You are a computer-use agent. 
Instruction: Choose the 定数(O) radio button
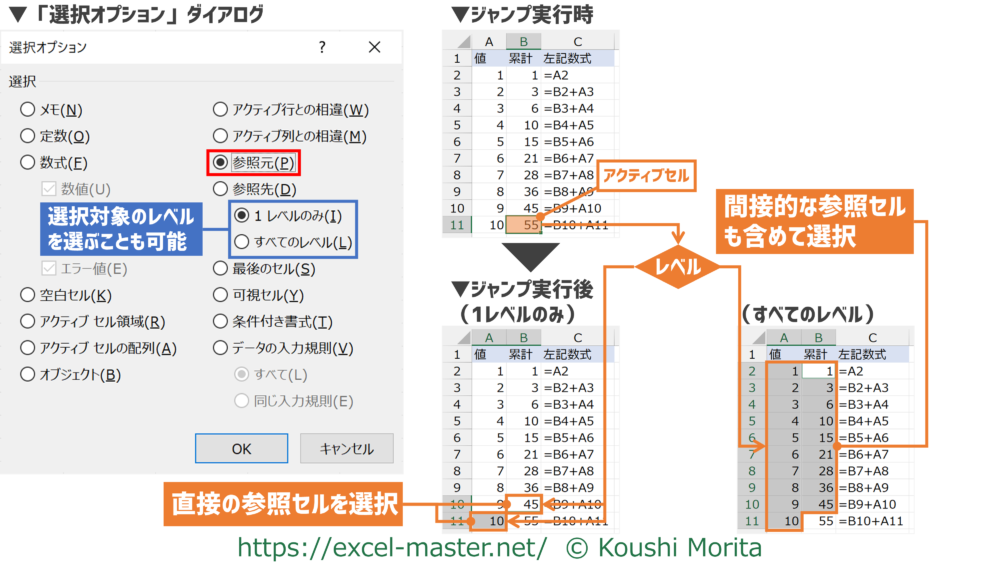(28, 136)
